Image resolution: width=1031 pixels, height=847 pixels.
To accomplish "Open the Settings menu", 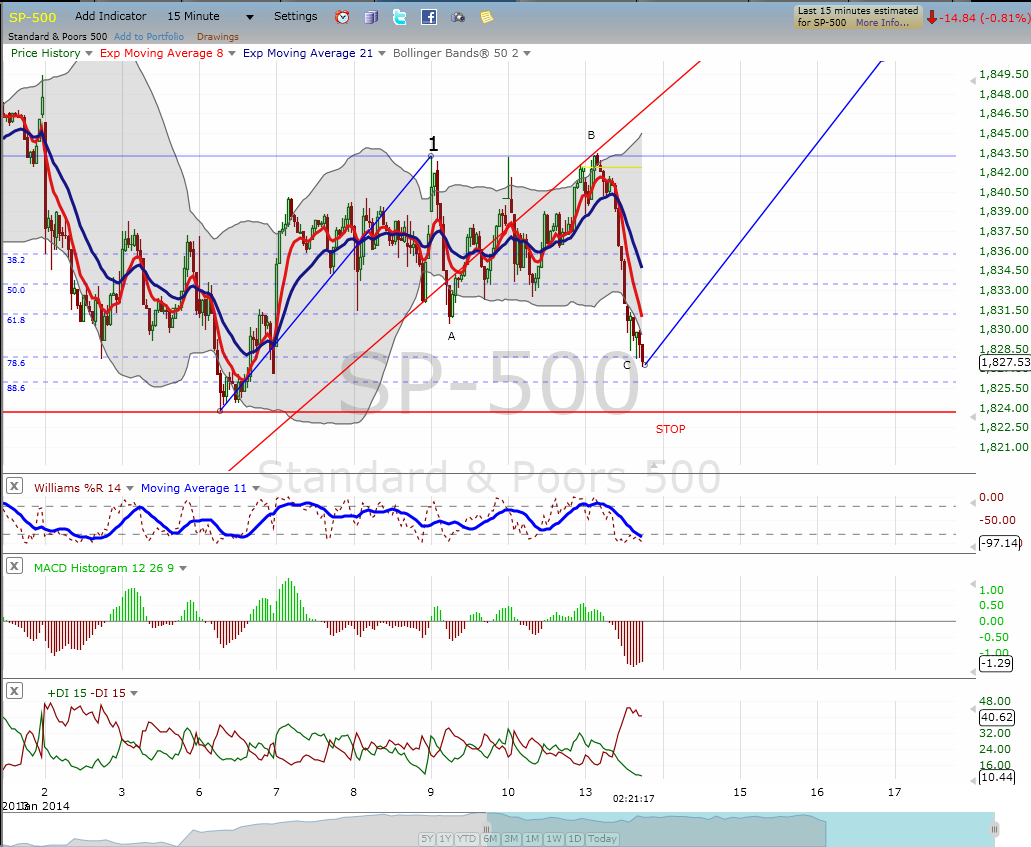I will tap(295, 16).
